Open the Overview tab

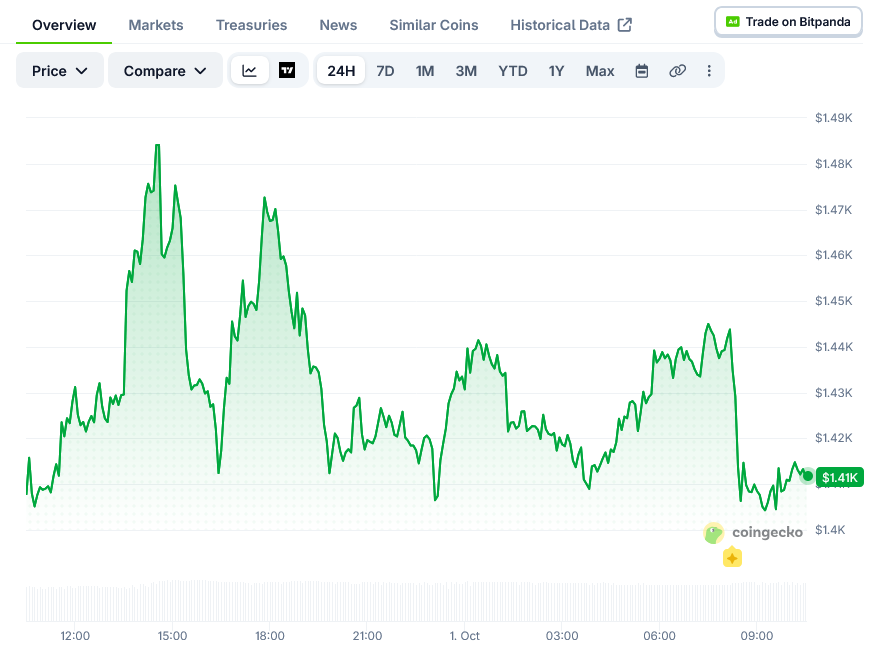64,25
